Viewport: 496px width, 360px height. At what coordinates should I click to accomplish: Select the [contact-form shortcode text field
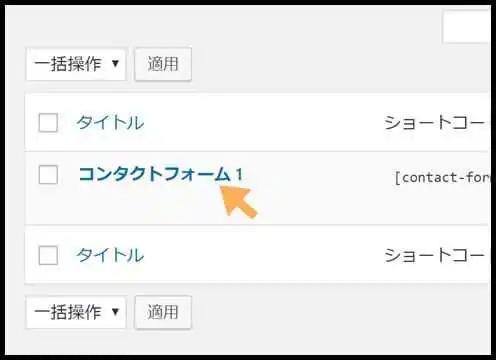pos(442,178)
